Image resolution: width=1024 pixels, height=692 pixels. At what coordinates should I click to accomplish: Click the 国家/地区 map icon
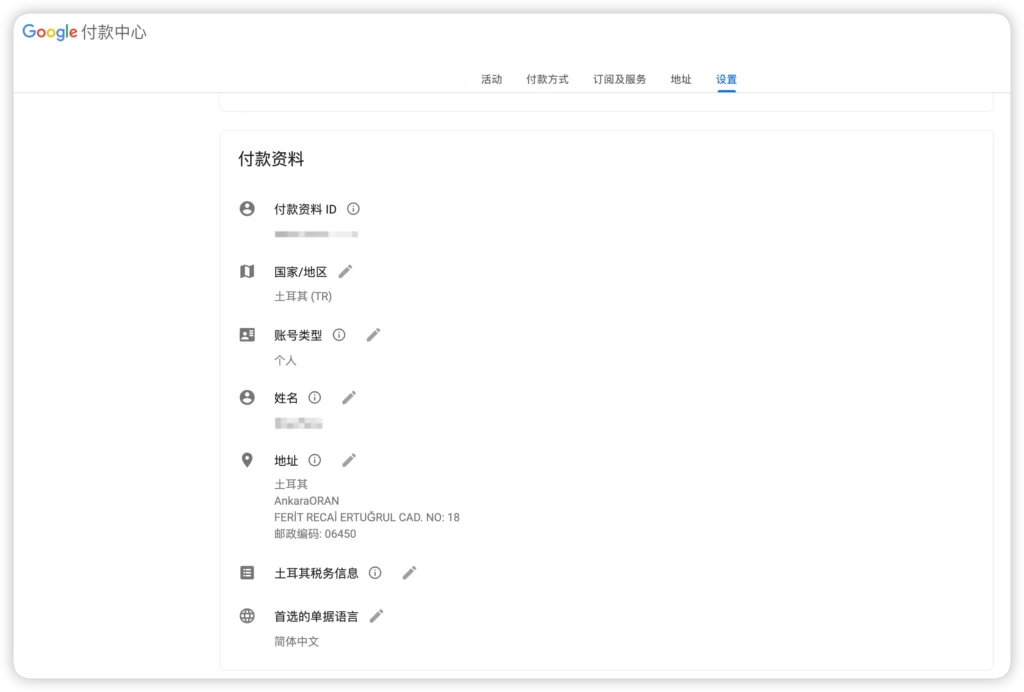point(247,271)
